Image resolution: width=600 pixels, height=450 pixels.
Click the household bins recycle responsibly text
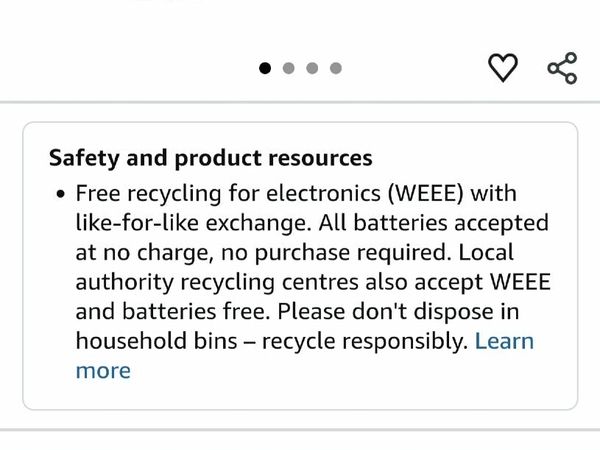tap(270, 341)
